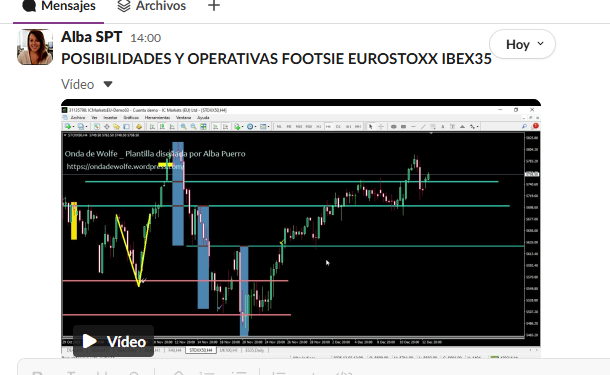Viewport: 610px width, 375px height.
Task: Add a new tab with the plus icon
Action: click(214, 6)
